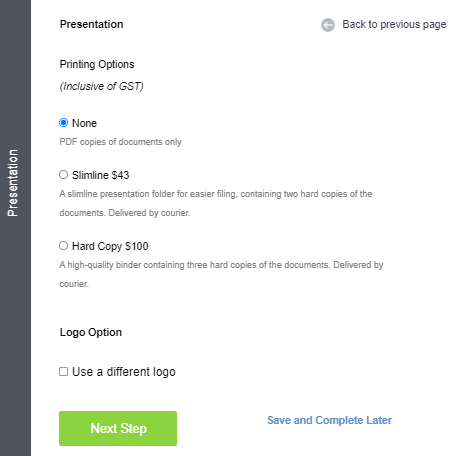The image size is (459, 456).
Task: Open the Save and Complete Later link
Action: (329, 420)
